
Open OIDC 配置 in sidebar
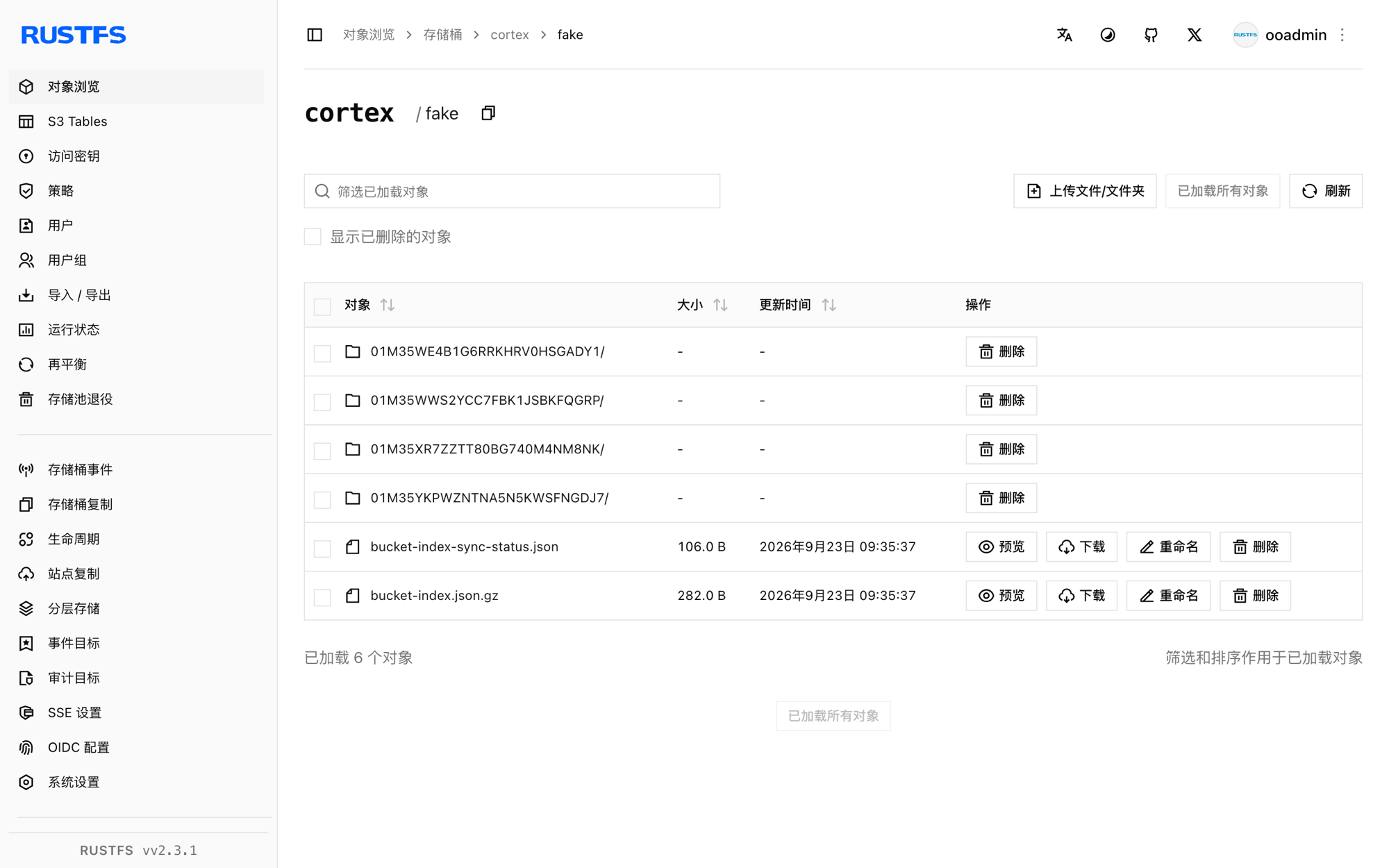pos(136,747)
